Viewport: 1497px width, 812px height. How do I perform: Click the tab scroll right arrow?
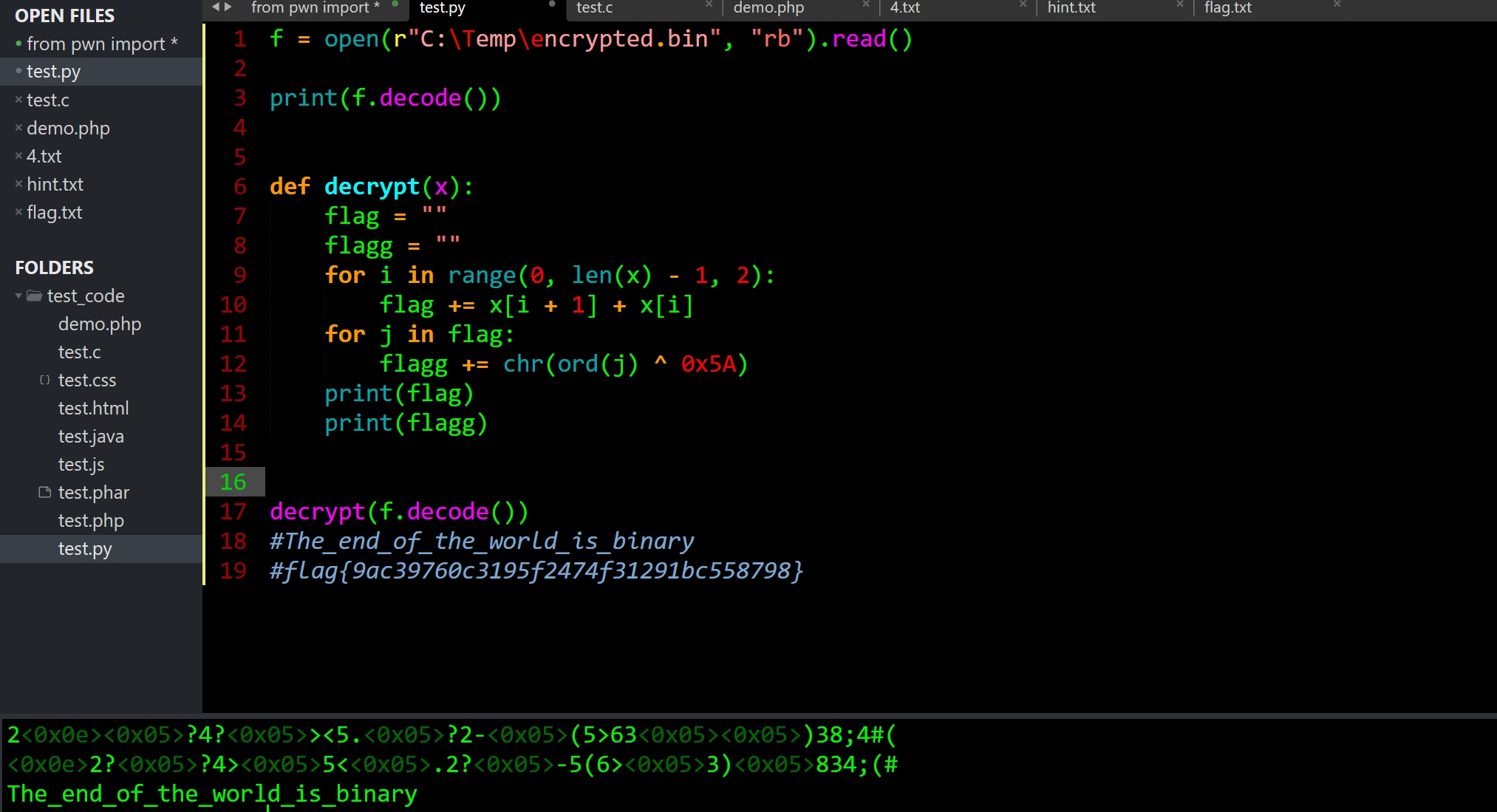point(228,7)
